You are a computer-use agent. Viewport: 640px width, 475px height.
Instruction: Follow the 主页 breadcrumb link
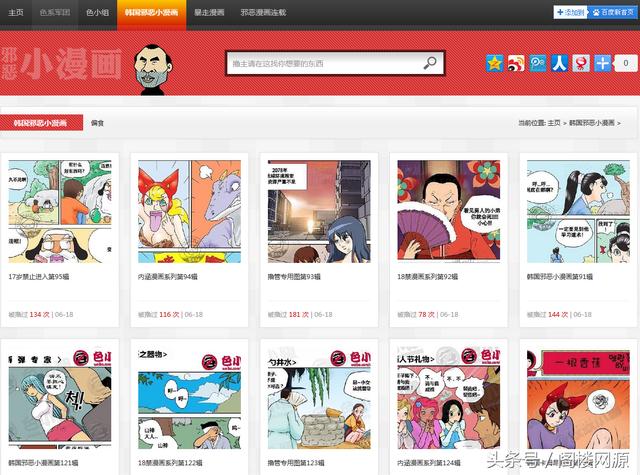pyautogui.click(x=554, y=123)
